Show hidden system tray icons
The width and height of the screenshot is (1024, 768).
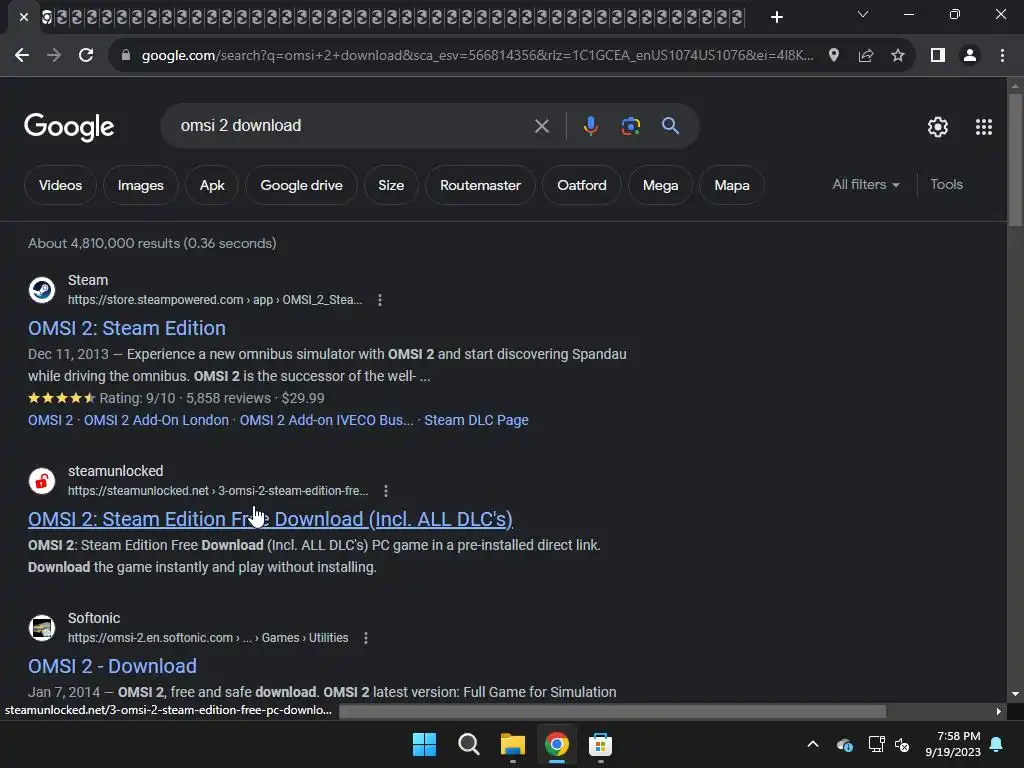(x=813, y=744)
